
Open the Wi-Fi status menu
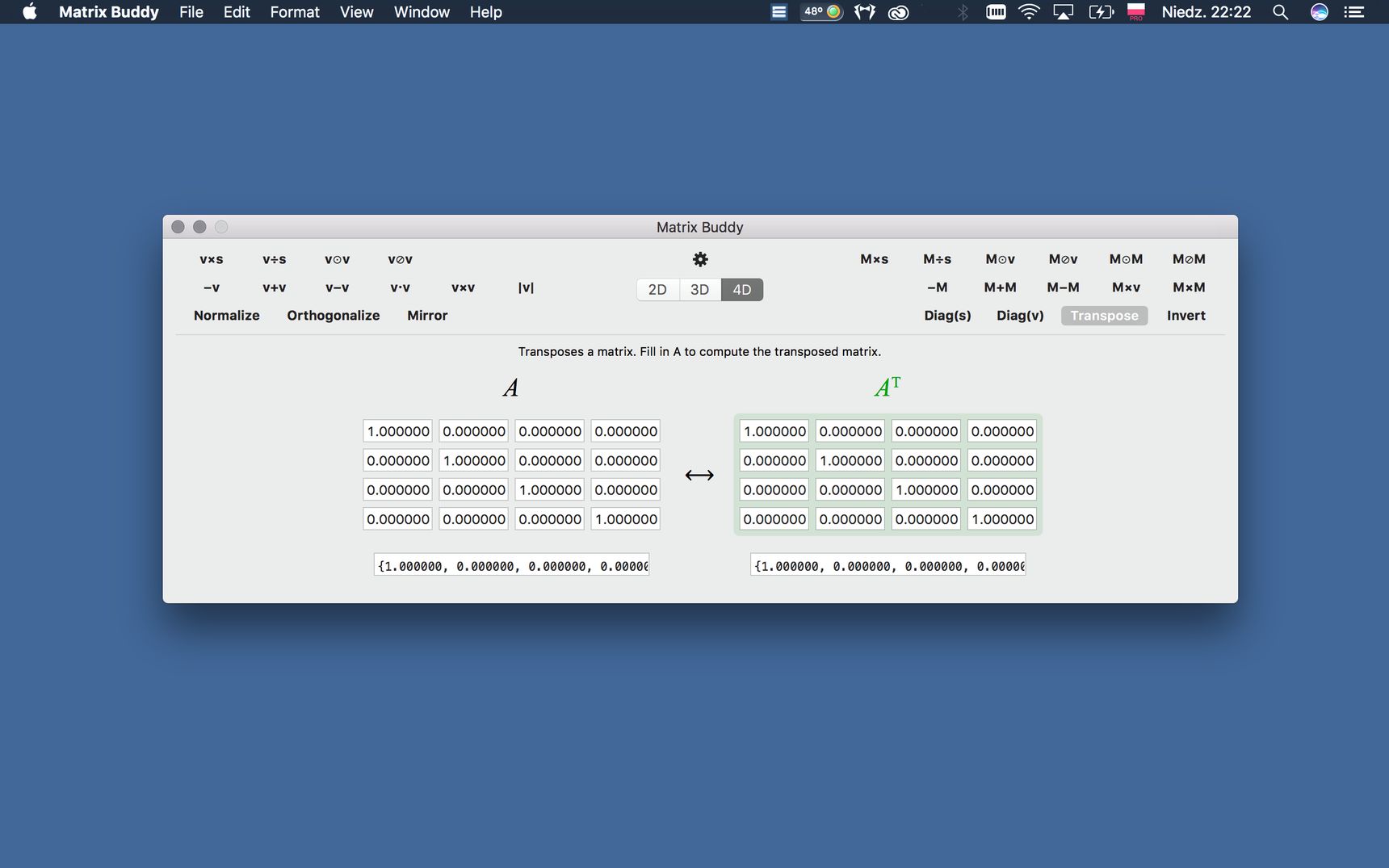(x=1029, y=11)
